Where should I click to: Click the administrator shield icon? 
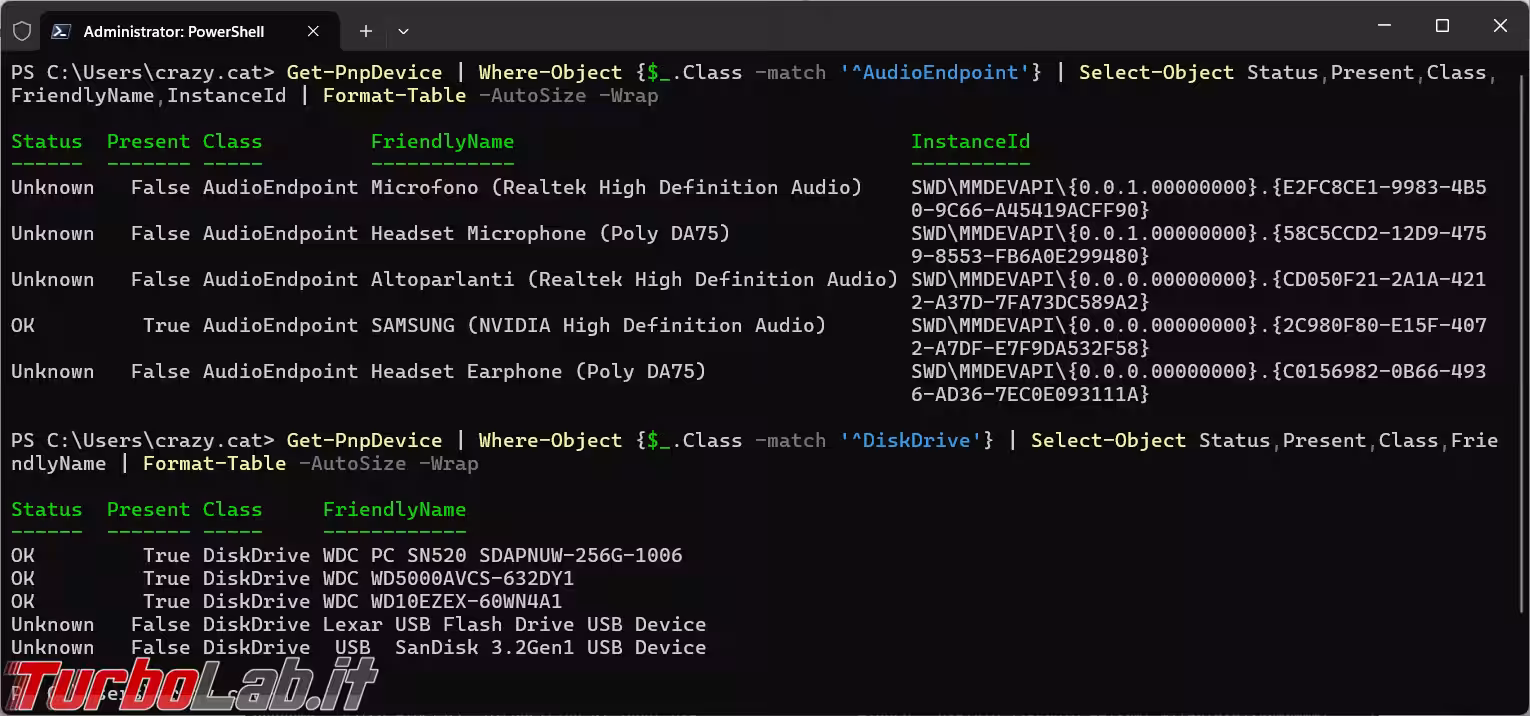(22, 31)
